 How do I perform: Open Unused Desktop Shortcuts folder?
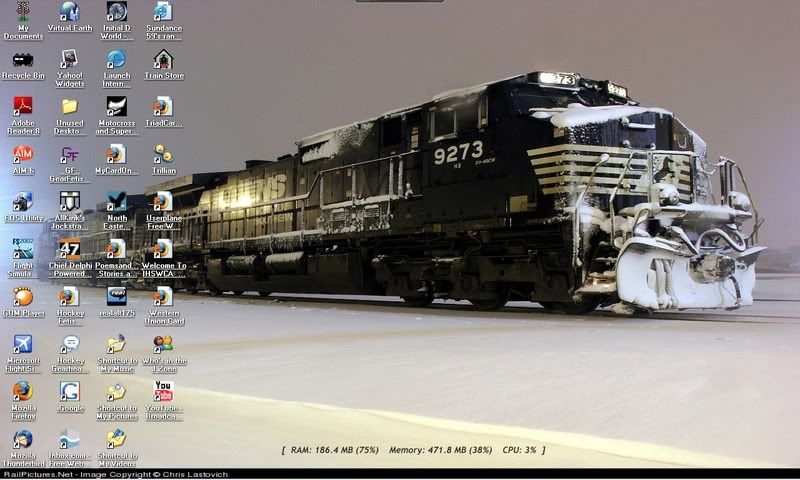tap(69, 107)
